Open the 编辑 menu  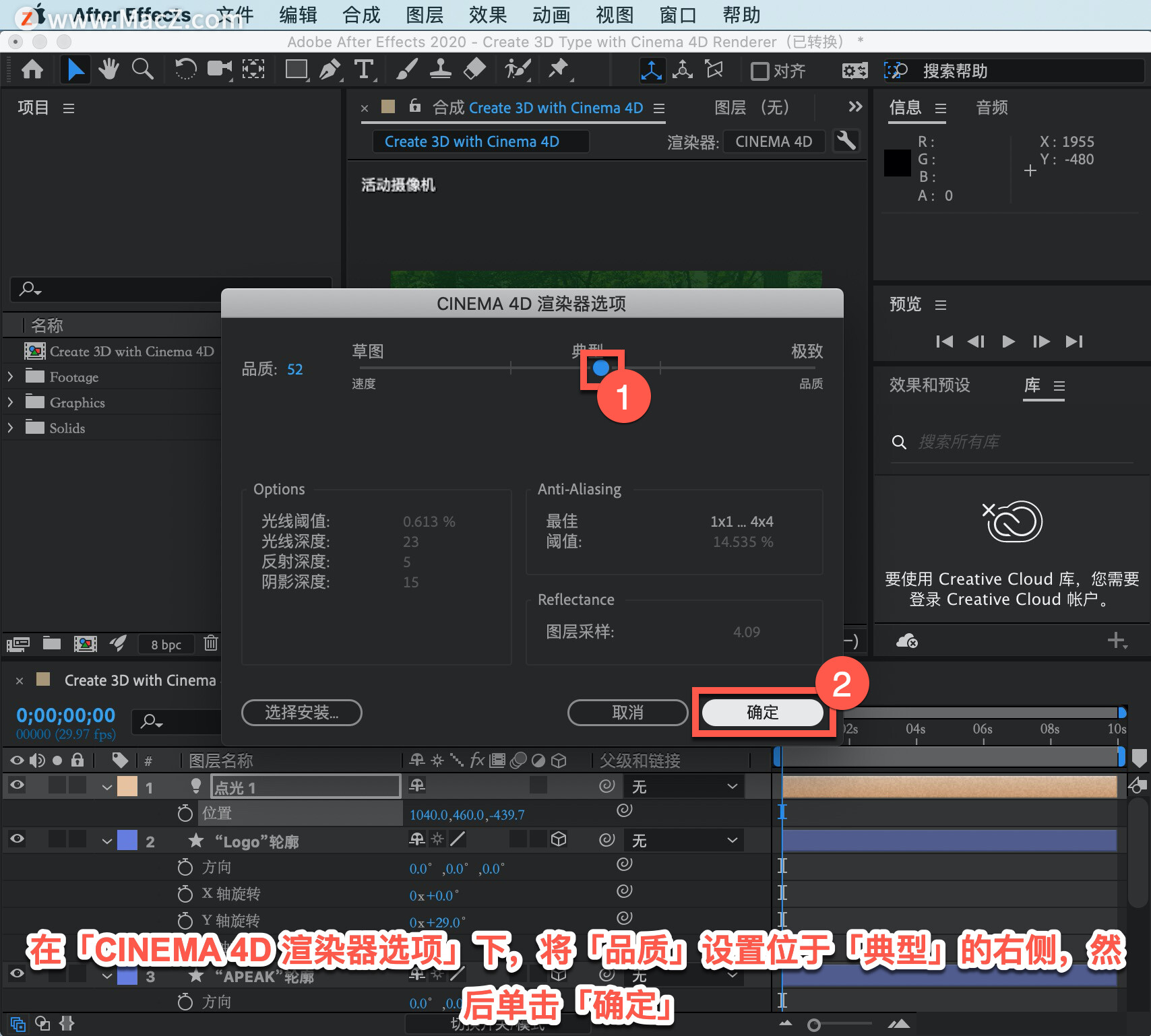pyautogui.click(x=298, y=15)
